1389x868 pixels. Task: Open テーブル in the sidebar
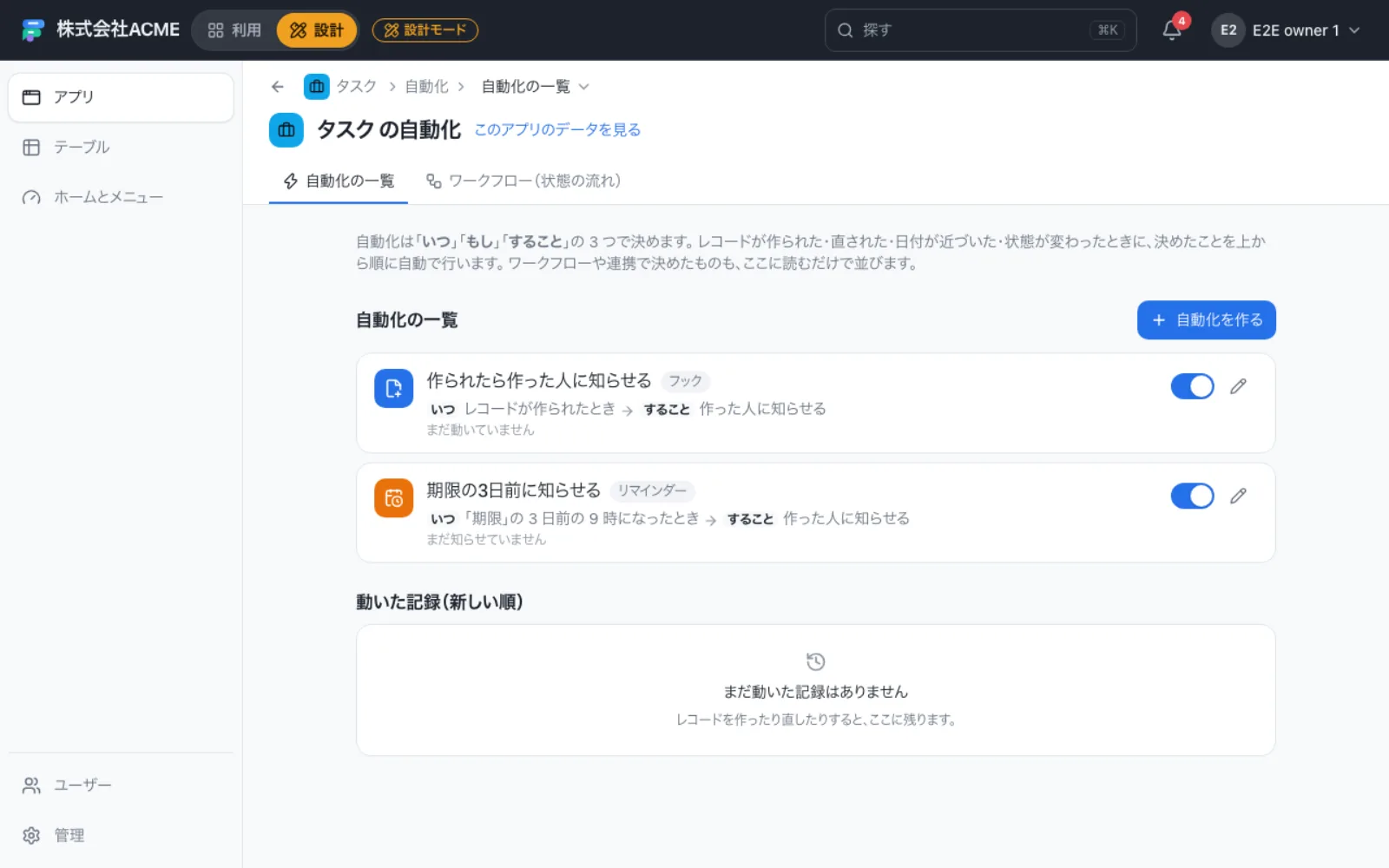click(x=121, y=148)
